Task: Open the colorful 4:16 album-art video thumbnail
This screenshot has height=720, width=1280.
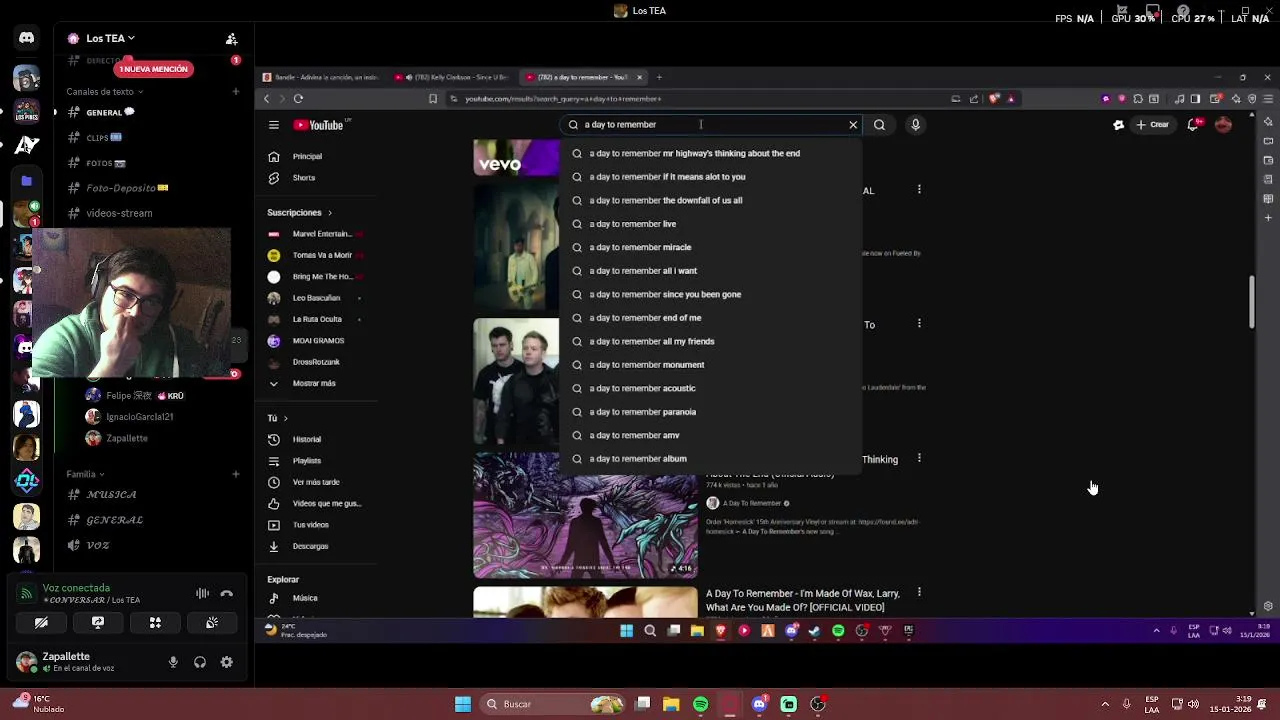Action: [x=585, y=515]
